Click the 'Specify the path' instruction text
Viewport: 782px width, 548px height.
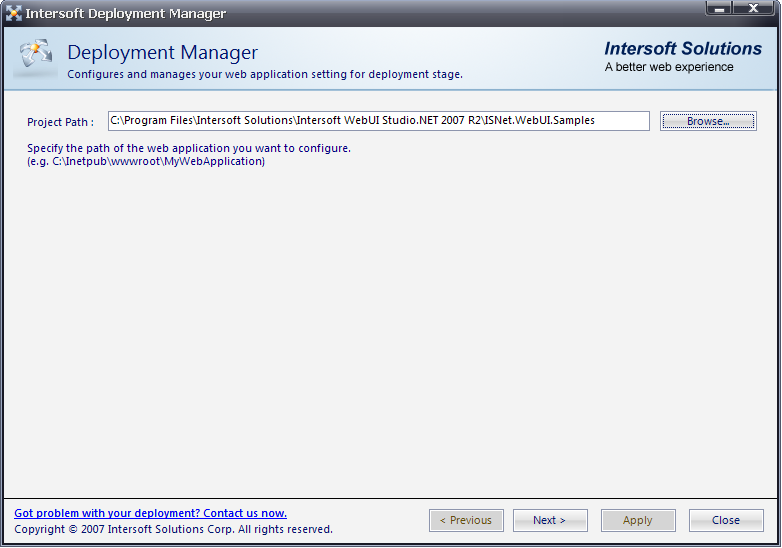[x=189, y=148]
